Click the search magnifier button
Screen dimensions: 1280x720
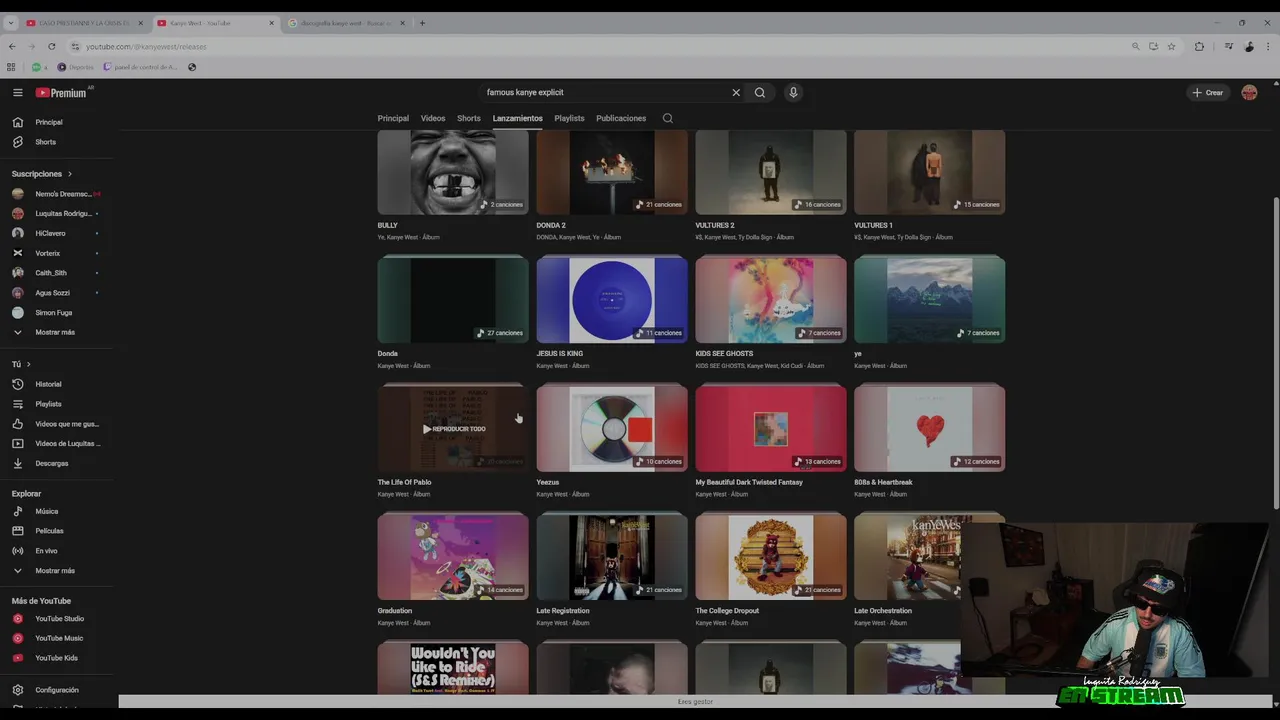[x=760, y=92]
